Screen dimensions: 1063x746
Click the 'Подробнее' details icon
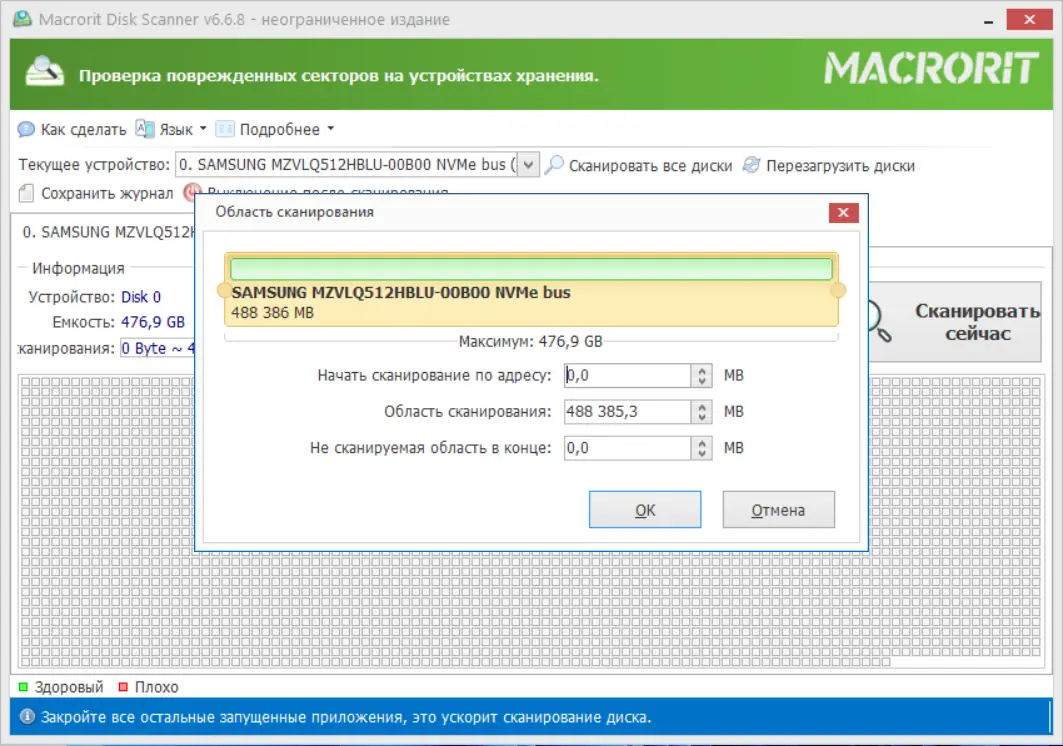pos(224,129)
